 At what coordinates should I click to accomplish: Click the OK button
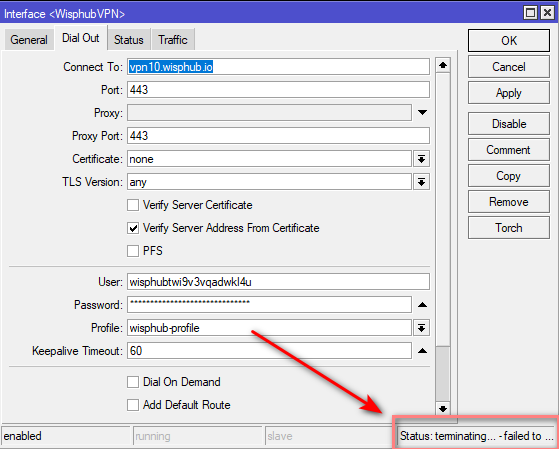pos(509,41)
